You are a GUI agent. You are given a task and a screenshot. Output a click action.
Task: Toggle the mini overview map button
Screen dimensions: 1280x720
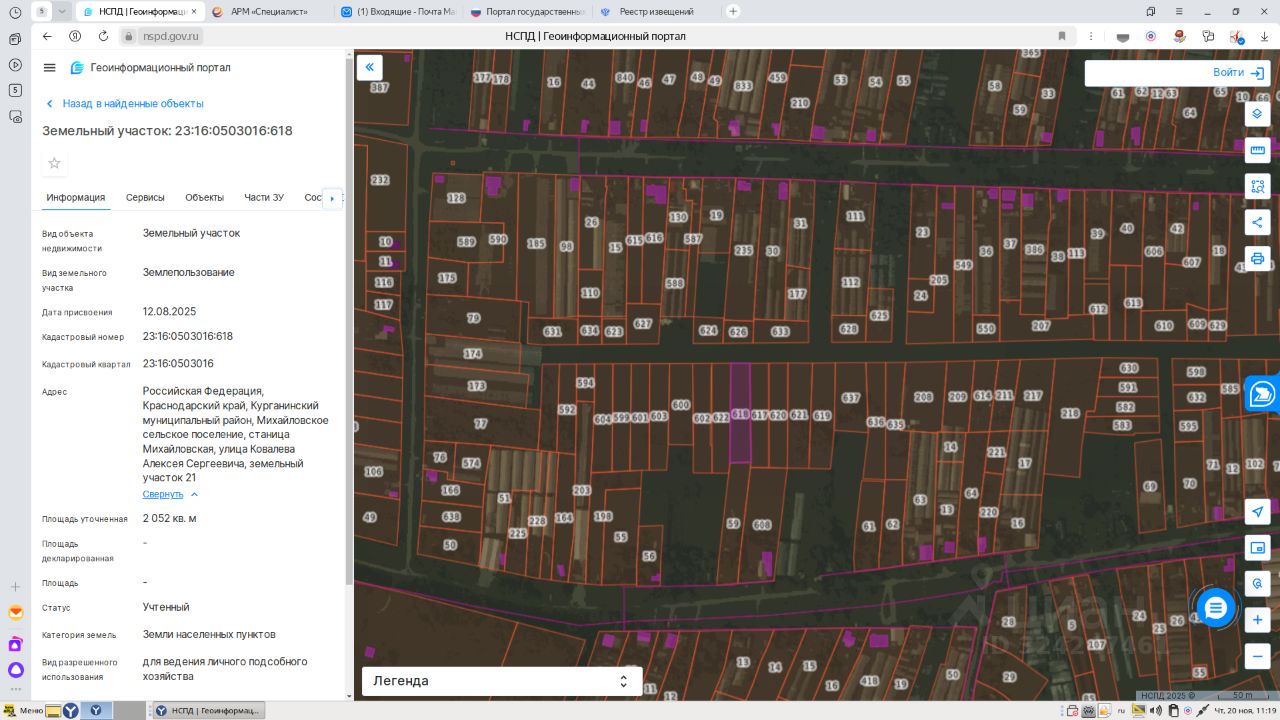click(x=1257, y=548)
